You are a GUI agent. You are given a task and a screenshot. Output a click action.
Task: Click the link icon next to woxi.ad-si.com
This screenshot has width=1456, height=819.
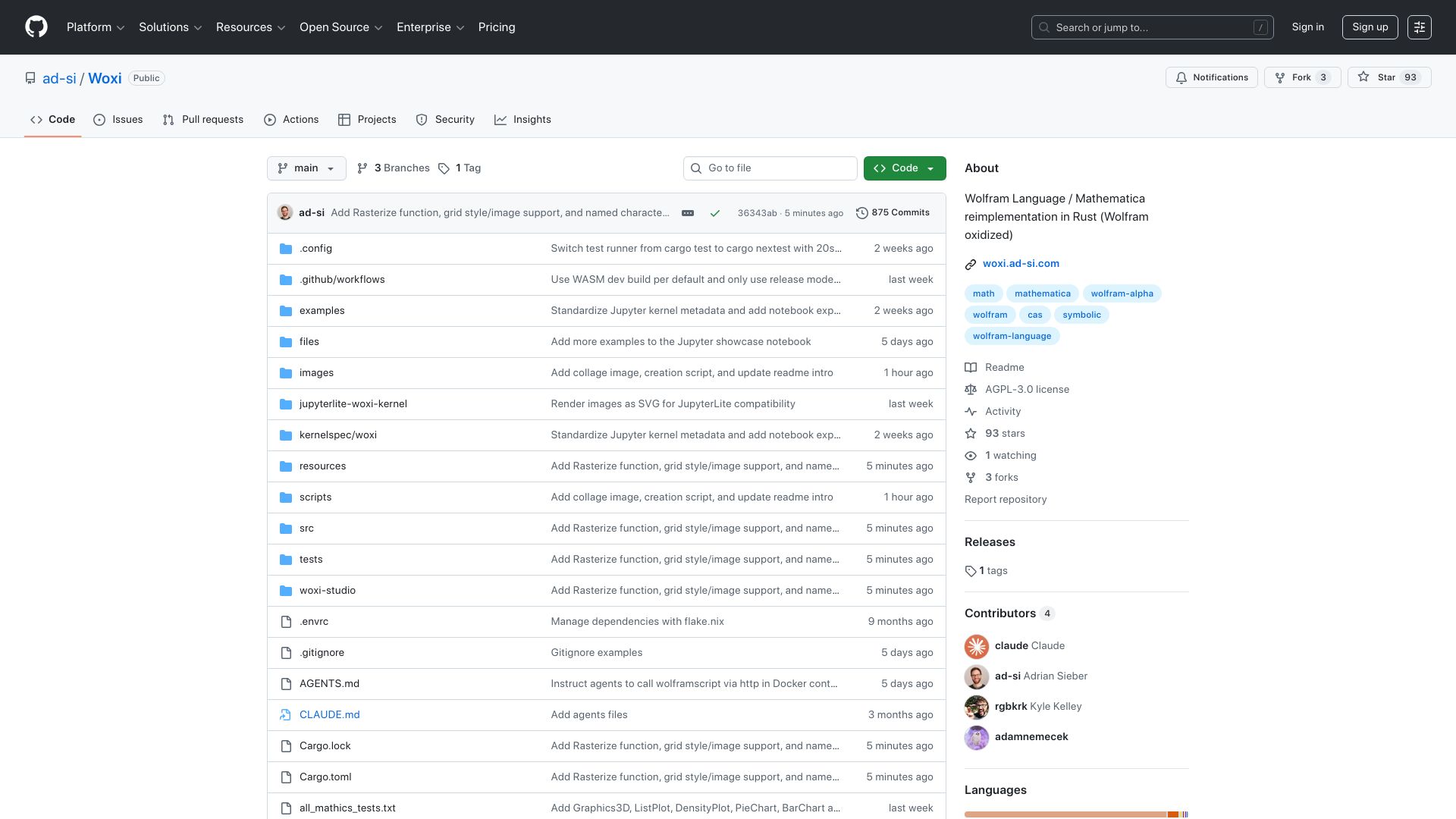tap(971, 265)
